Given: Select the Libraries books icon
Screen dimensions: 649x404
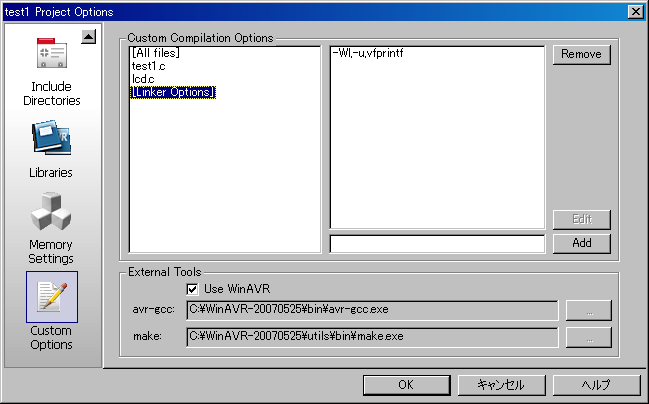Looking at the screenshot, I should (51, 138).
